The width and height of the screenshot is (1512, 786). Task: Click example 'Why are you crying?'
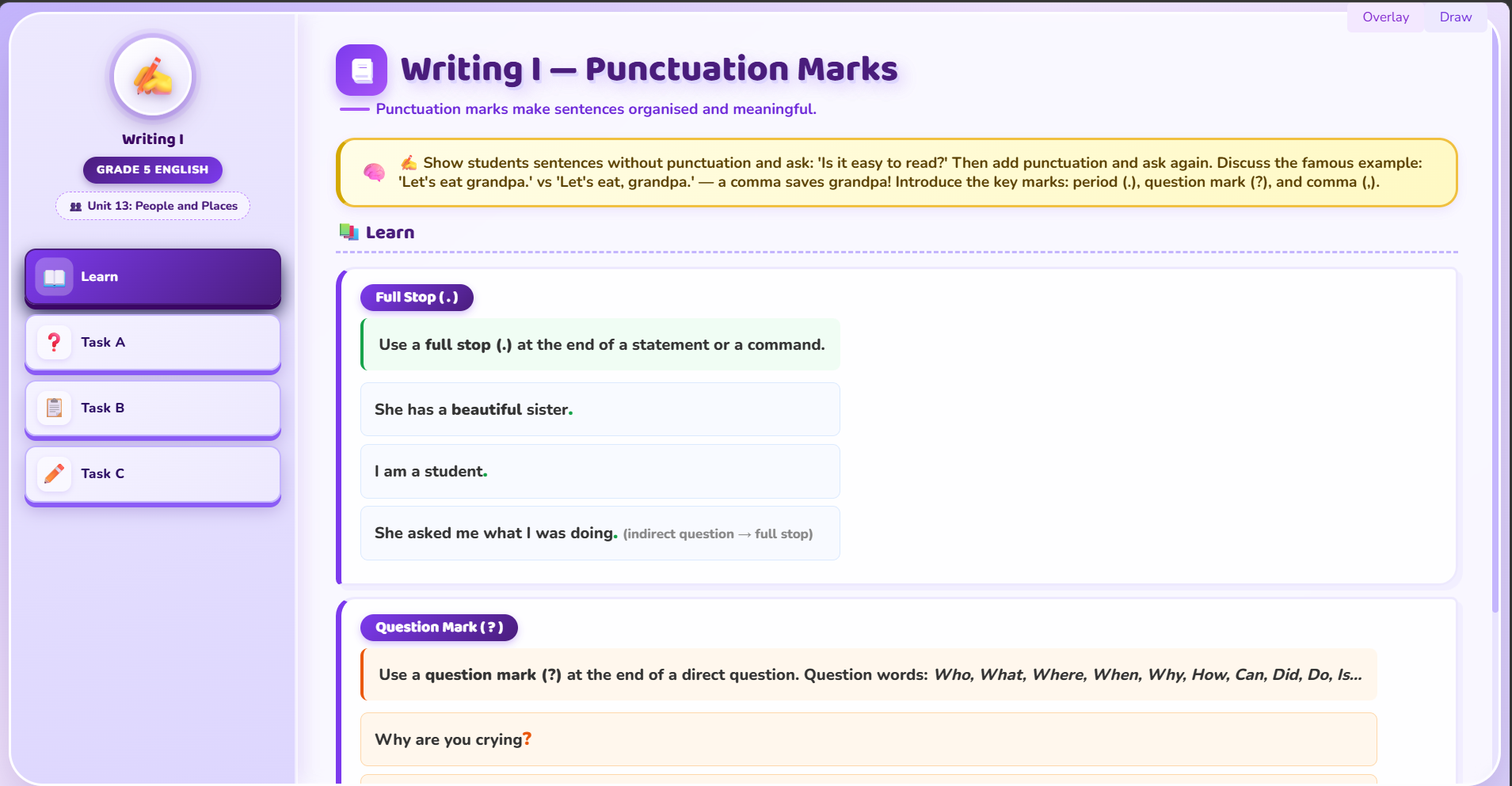[x=869, y=739]
